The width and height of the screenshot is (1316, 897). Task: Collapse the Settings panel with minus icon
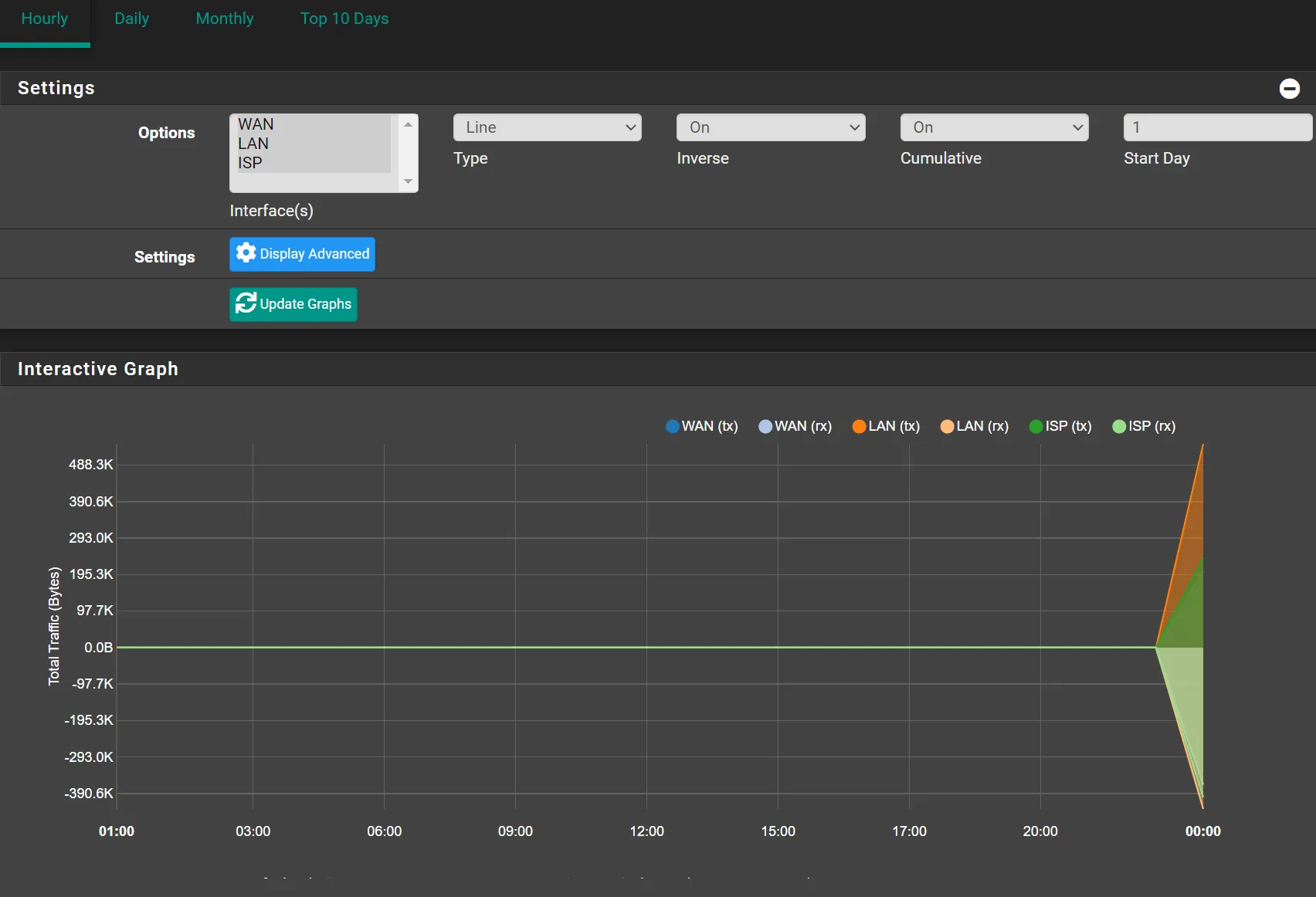(1289, 89)
